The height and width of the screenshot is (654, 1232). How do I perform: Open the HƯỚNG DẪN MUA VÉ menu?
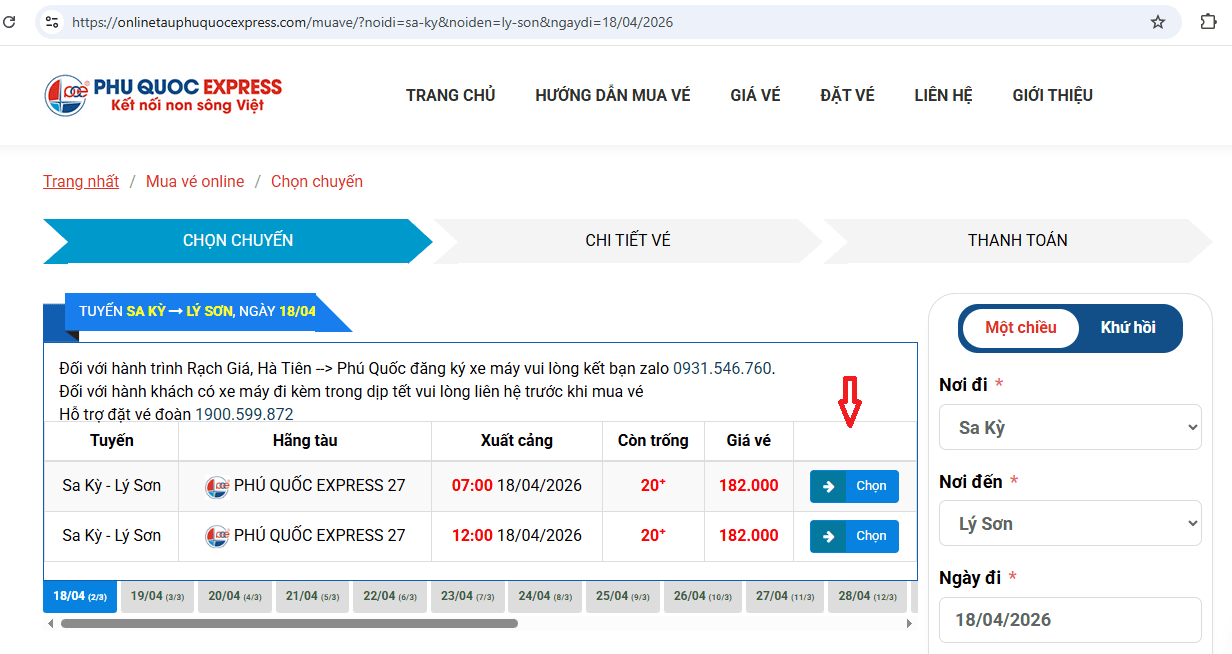click(x=612, y=95)
